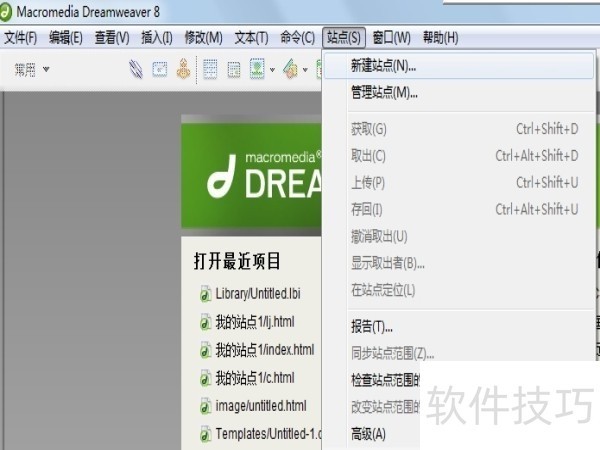
Task: Open the 命令(C) menu
Action: (297, 38)
